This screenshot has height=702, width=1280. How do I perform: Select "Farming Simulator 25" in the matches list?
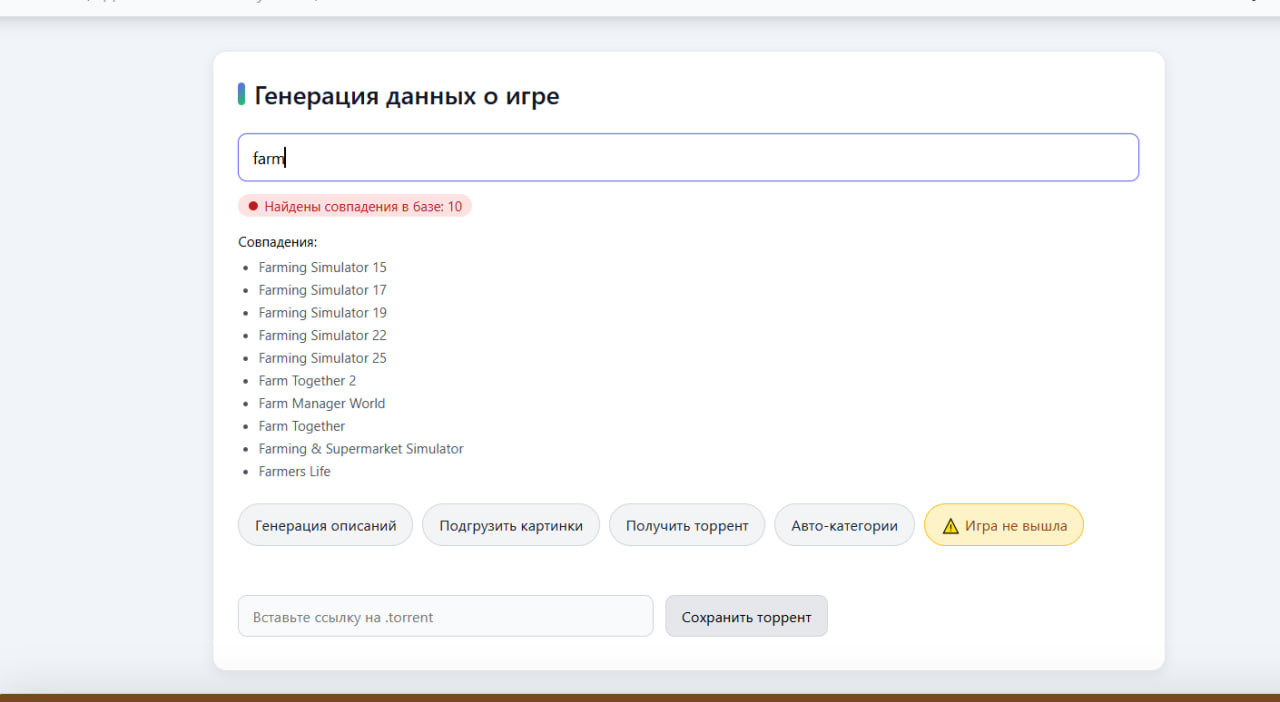coord(322,358)
